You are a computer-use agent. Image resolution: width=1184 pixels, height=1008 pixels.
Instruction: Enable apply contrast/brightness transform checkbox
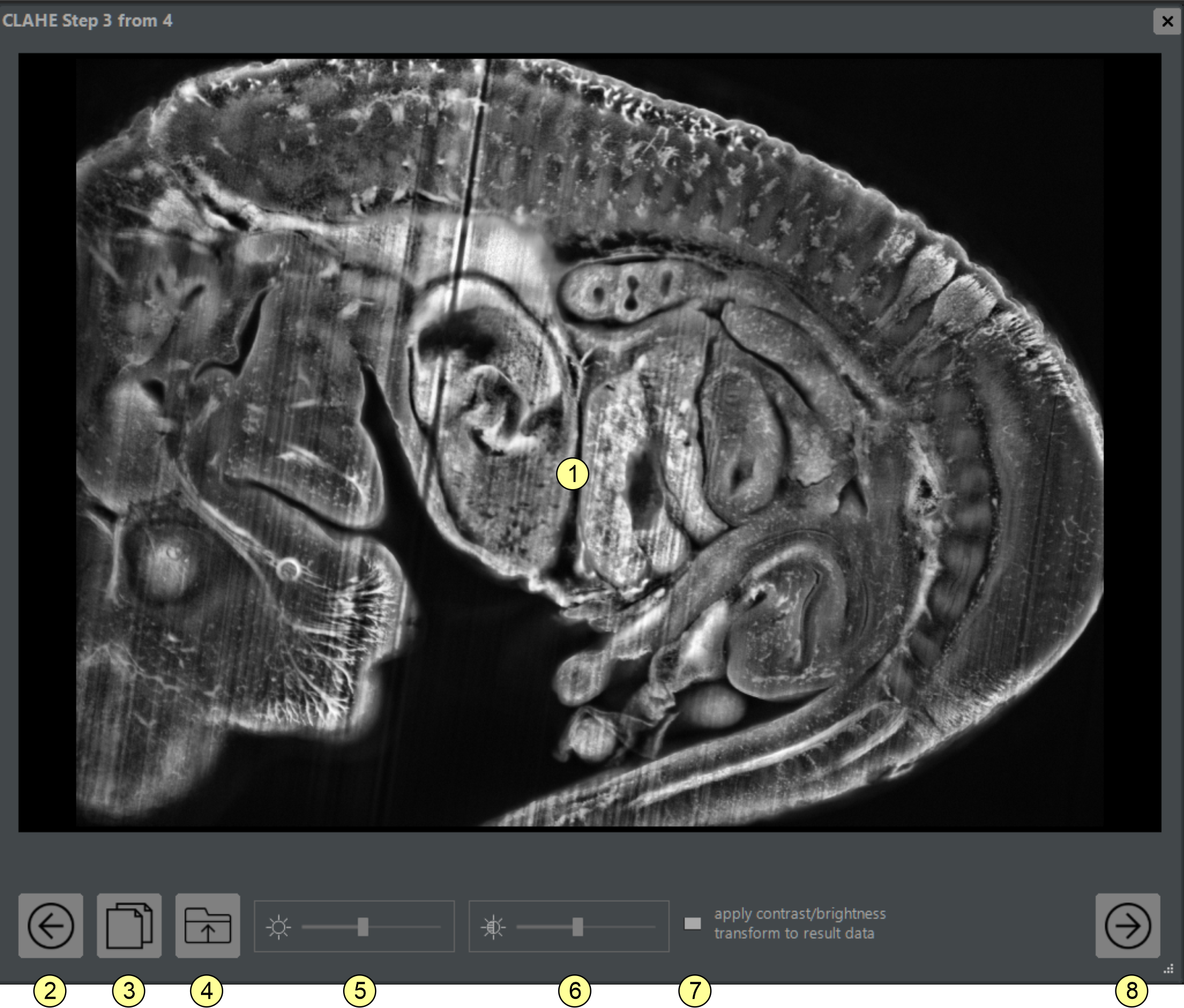(x=692, y=924)
